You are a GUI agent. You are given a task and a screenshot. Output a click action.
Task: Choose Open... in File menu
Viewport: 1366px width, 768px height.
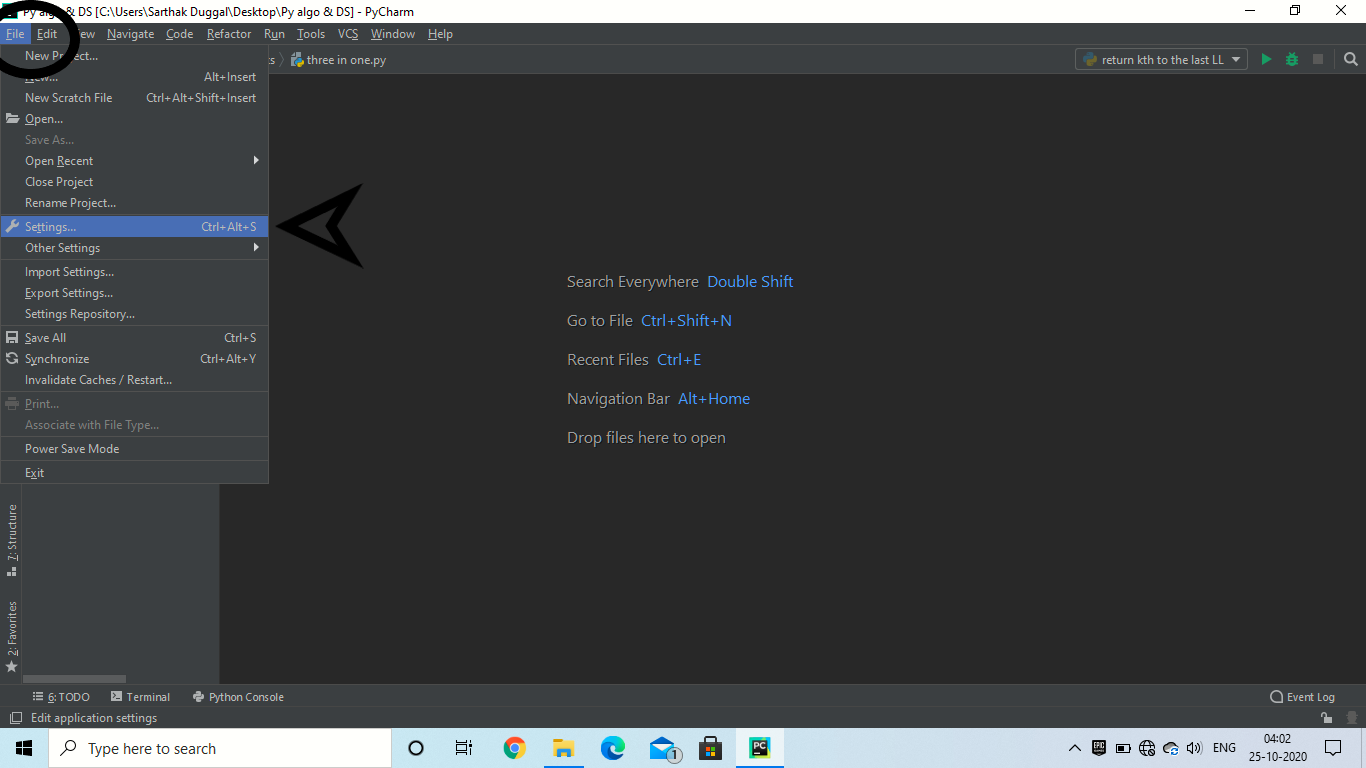(134, 119)
